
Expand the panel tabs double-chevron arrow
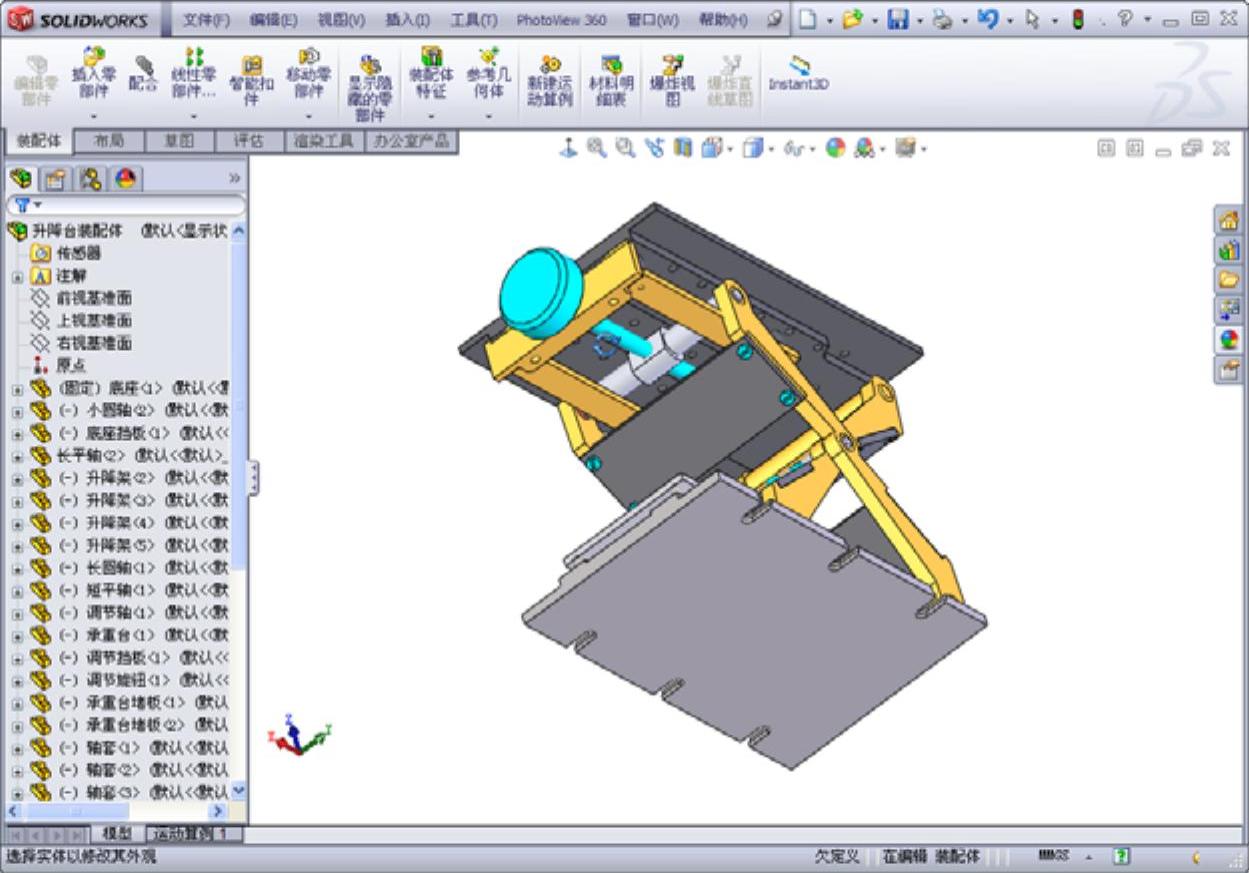click(235, 178)
